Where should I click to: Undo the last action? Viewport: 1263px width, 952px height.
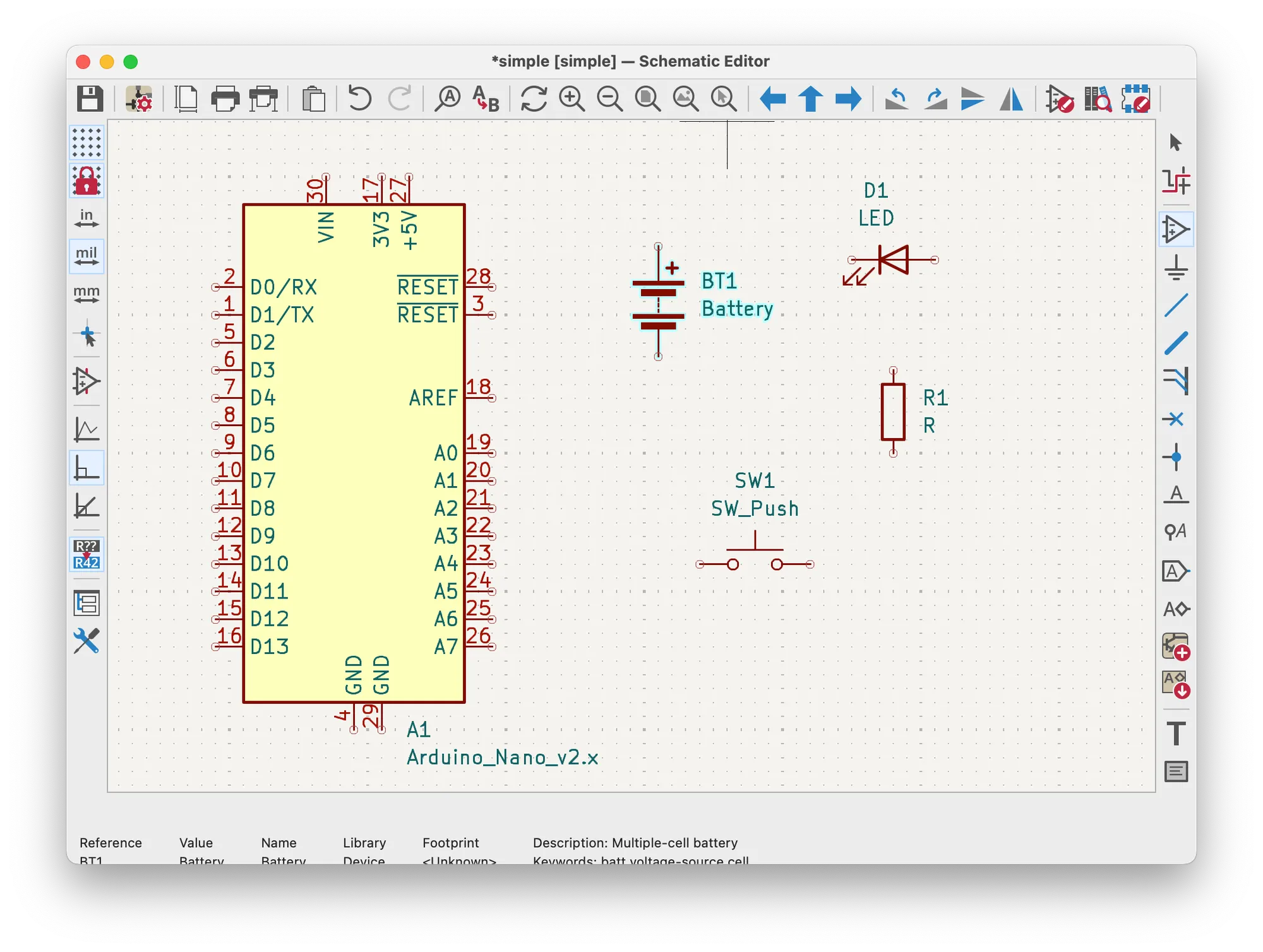click(360, 99)
